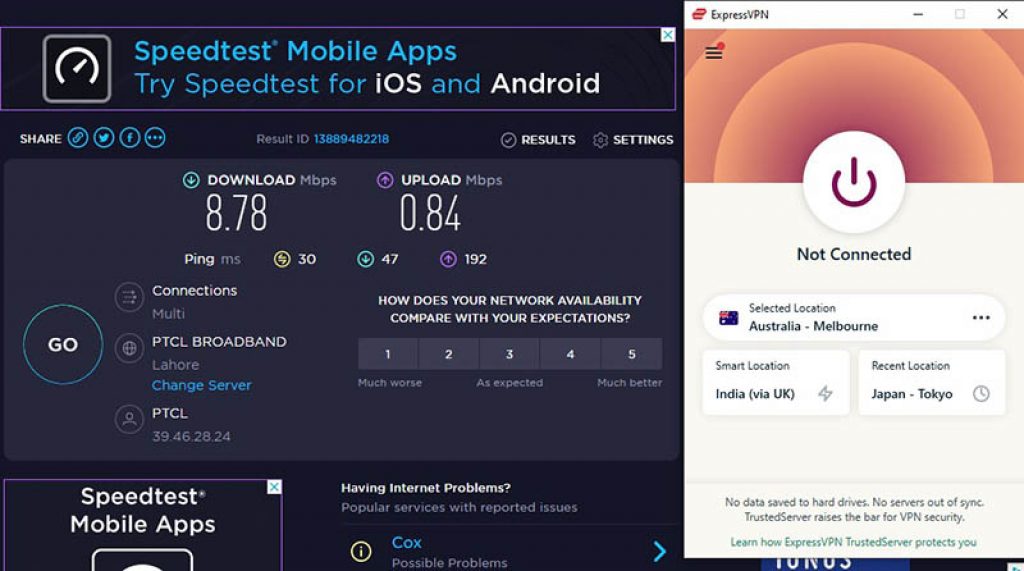Open the Speedtest Mobile Apps banner
The width and height of the screenshot is (1024, 571).
click(x=338, y=69)
